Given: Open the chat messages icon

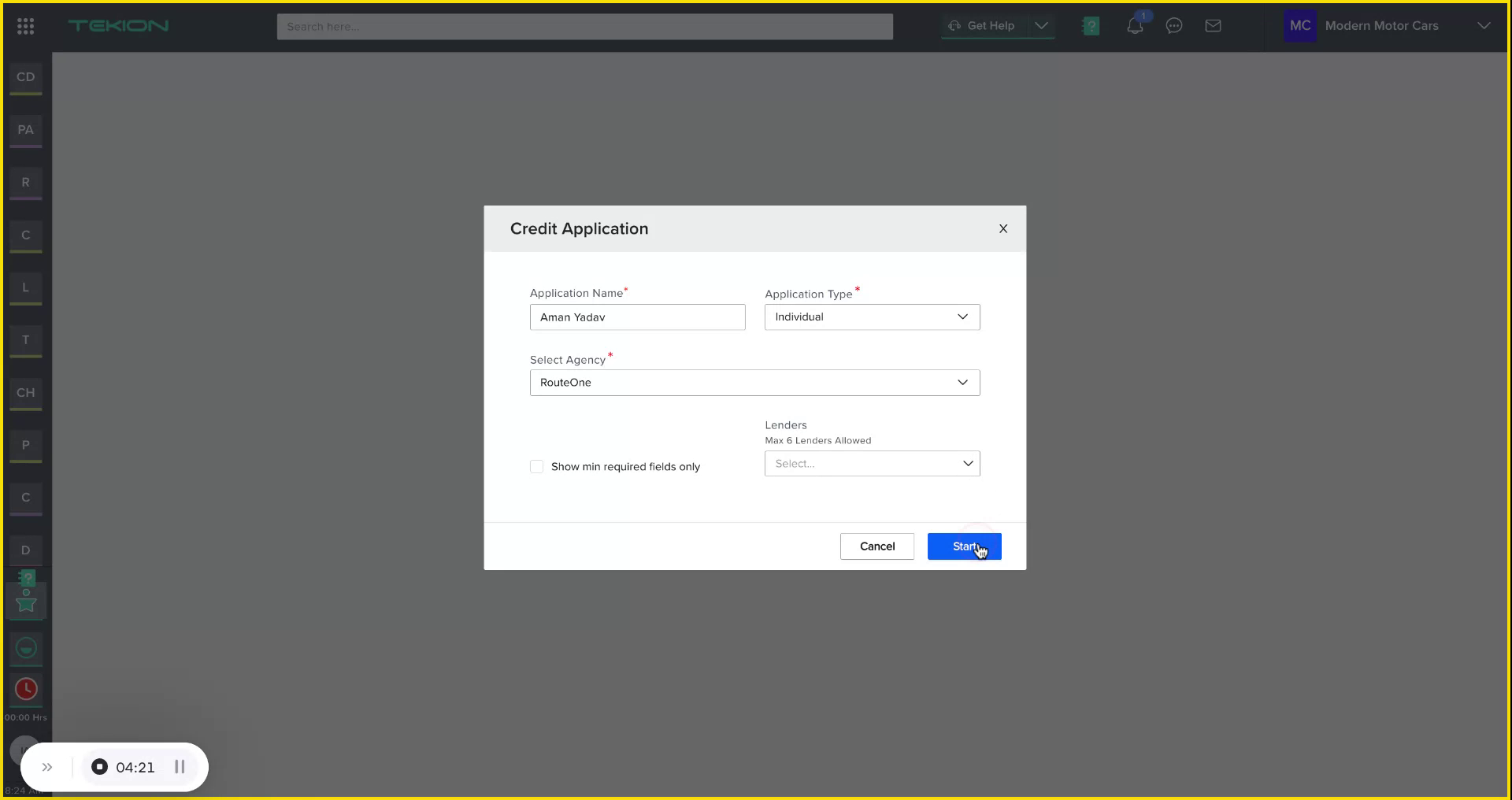Looking at the screenshot, I should coord(1174,25).
